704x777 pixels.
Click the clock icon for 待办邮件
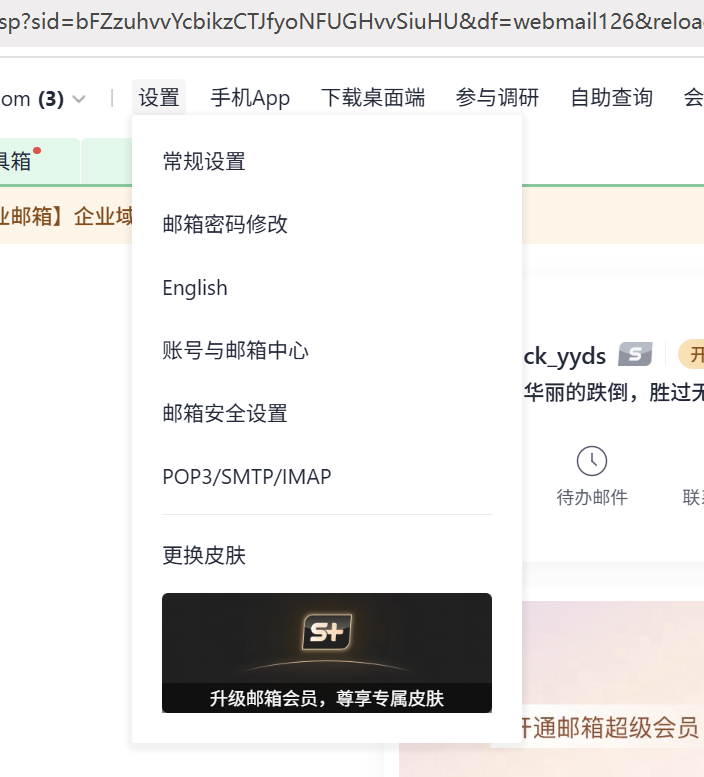pyautogui.click(x=592, y=461)
